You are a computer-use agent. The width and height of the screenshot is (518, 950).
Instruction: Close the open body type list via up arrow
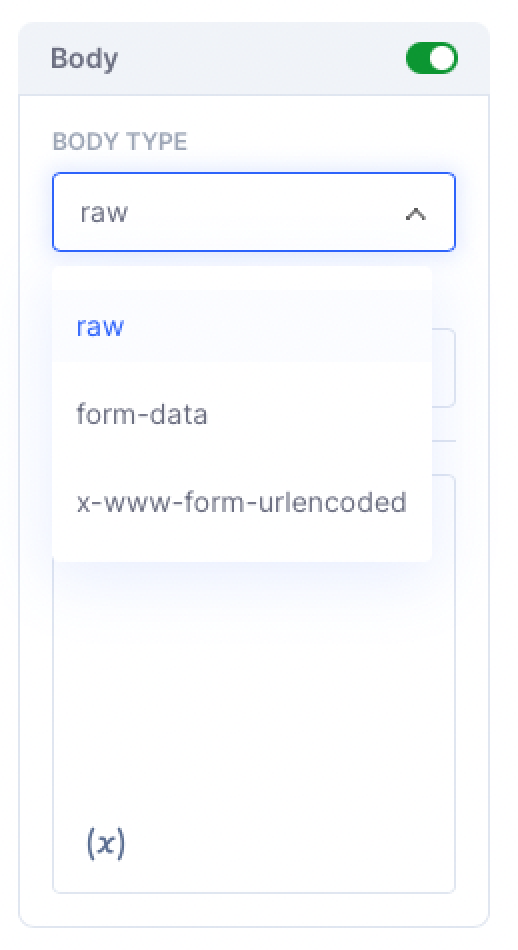click(x=416, y=214)
